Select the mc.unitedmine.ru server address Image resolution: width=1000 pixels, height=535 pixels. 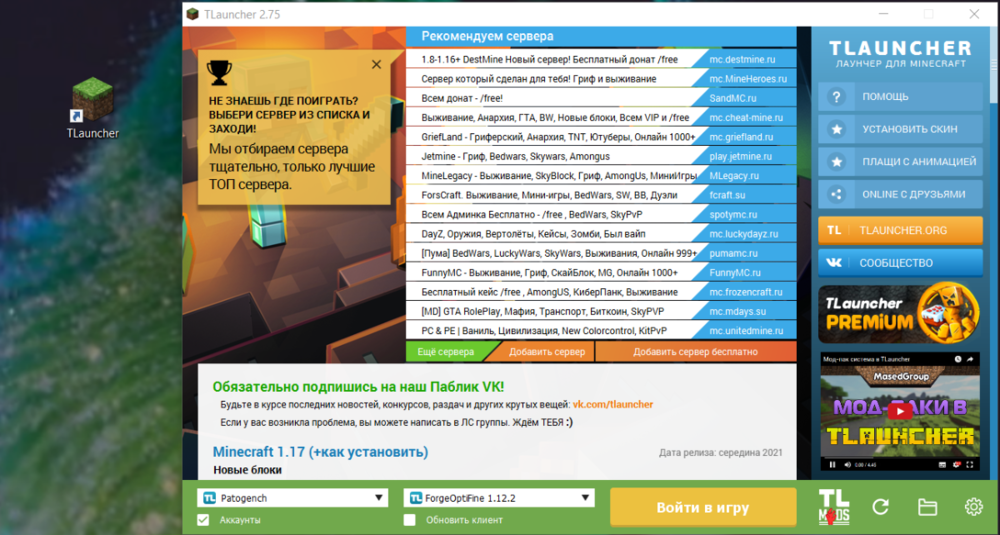click(x=746, y=331)
